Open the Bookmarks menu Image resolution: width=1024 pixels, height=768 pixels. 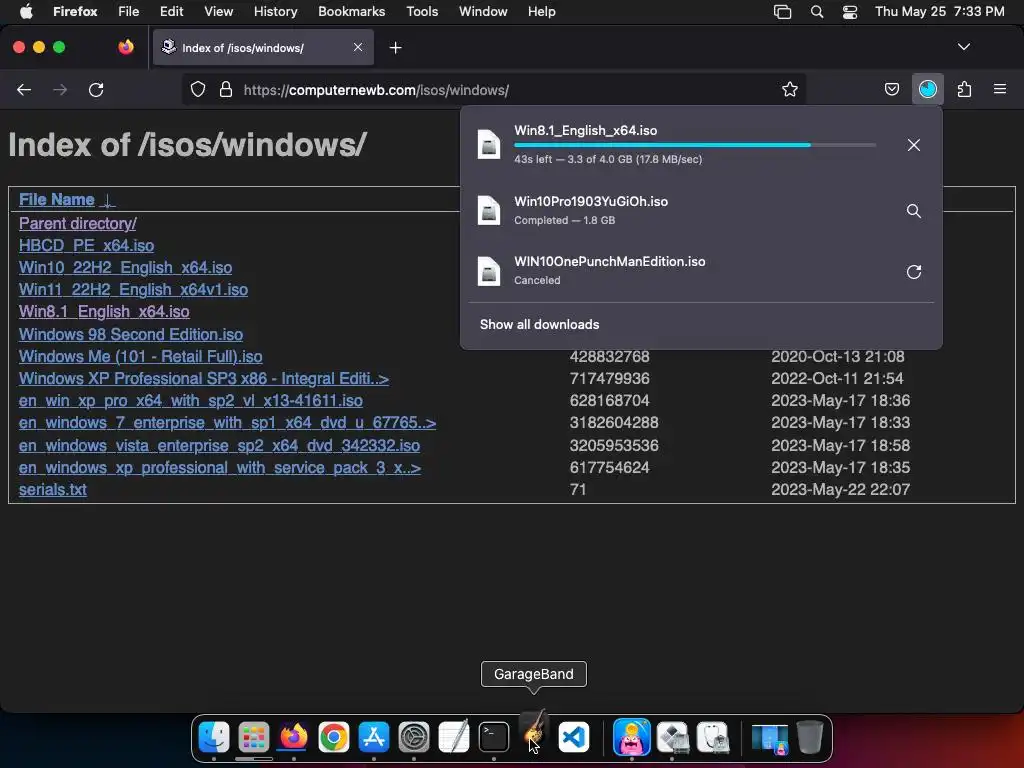(x=351, y=12)
